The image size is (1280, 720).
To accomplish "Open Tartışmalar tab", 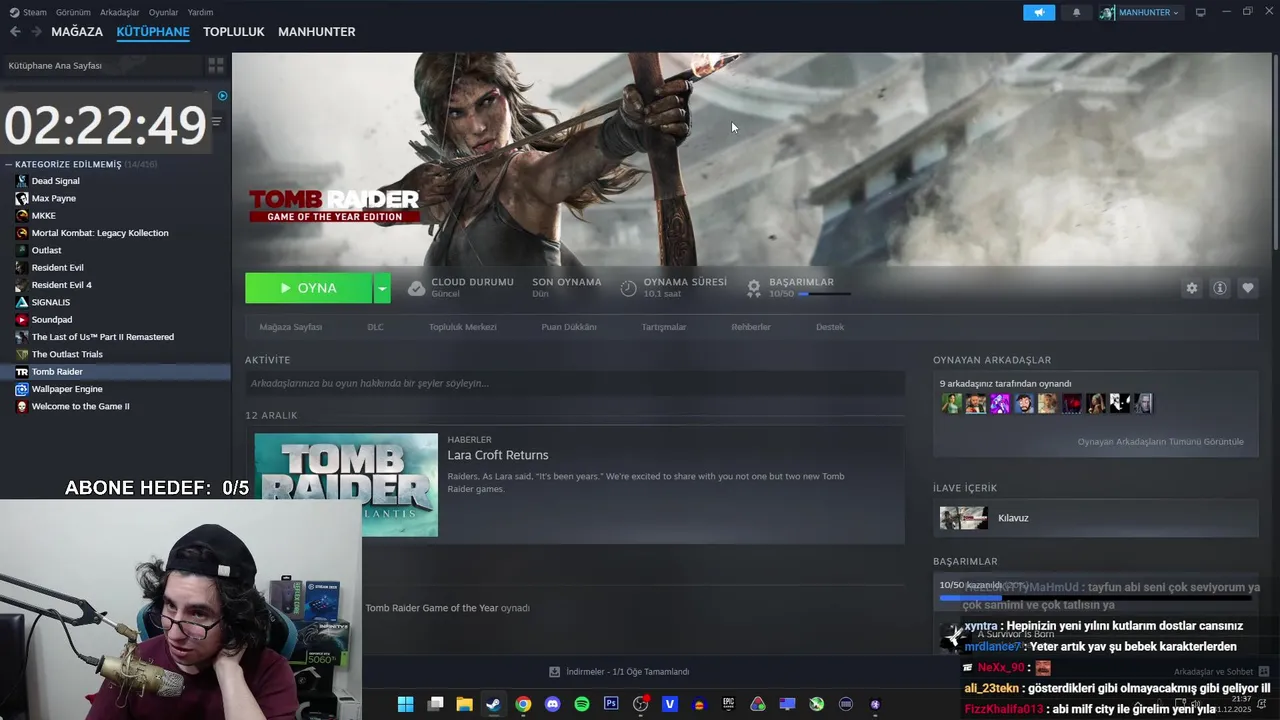I will click(664, 327).
